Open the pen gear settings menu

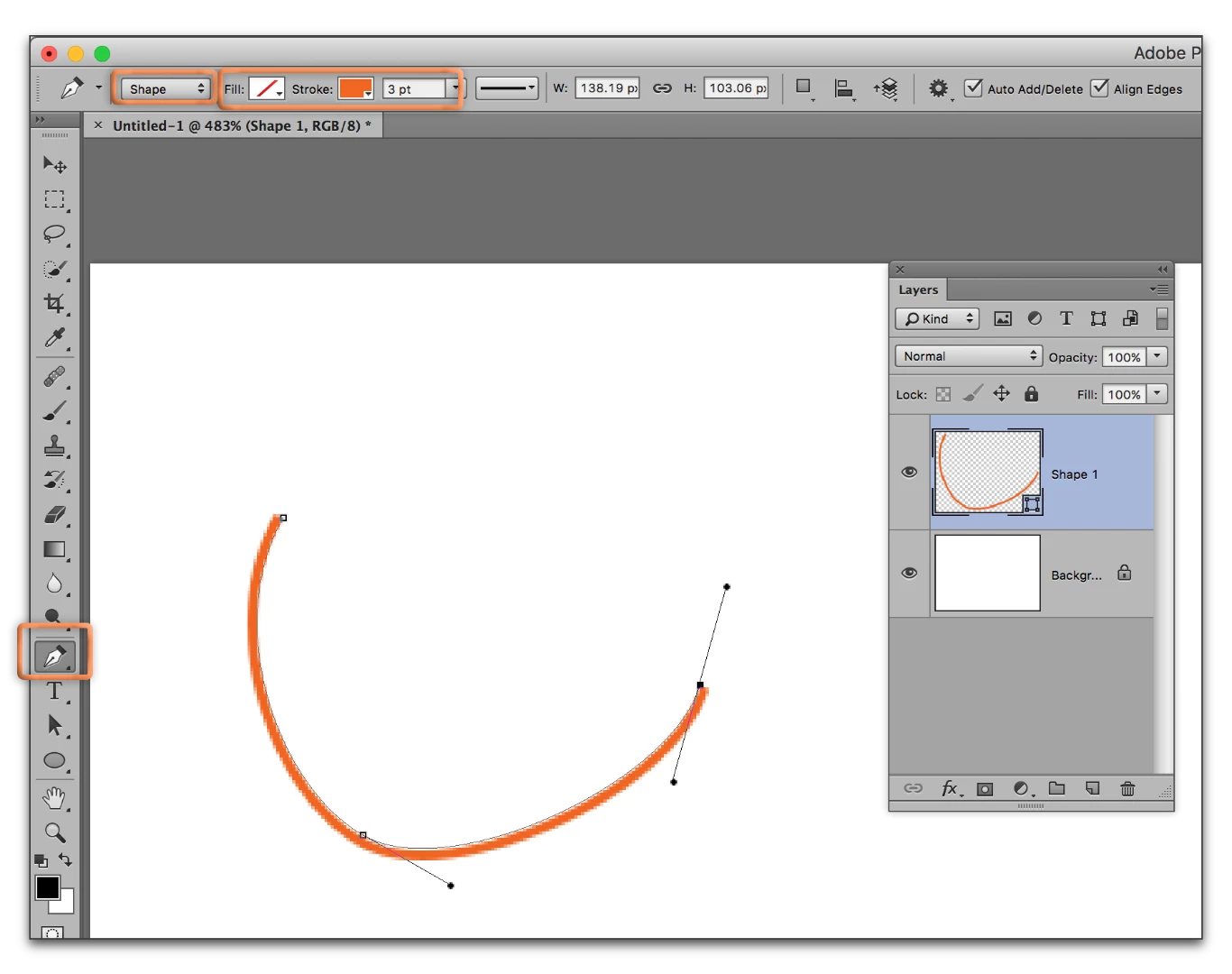[x=939, y=88]
